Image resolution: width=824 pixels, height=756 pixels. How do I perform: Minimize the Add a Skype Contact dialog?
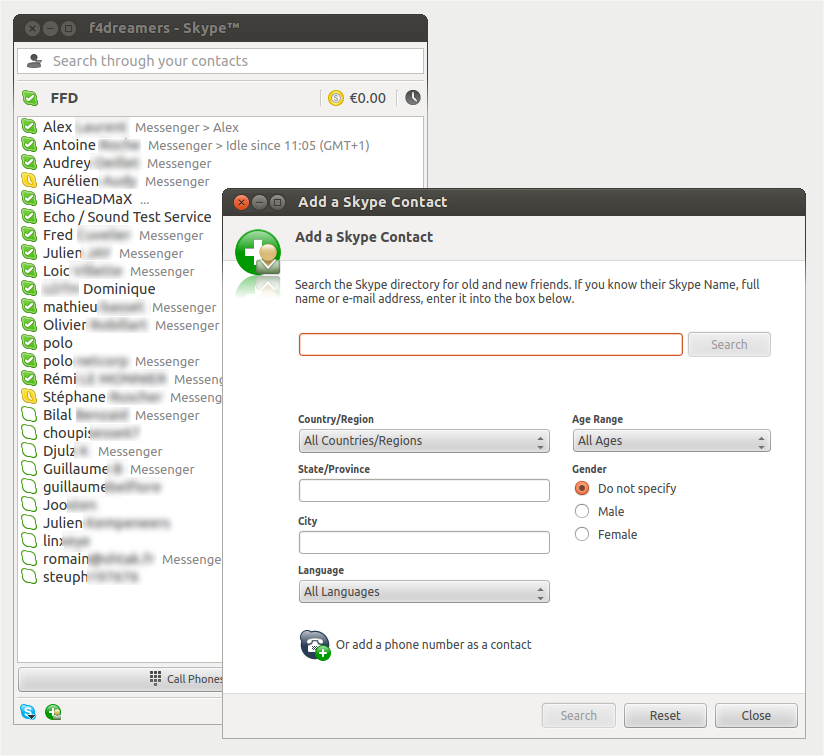point(259,202)
